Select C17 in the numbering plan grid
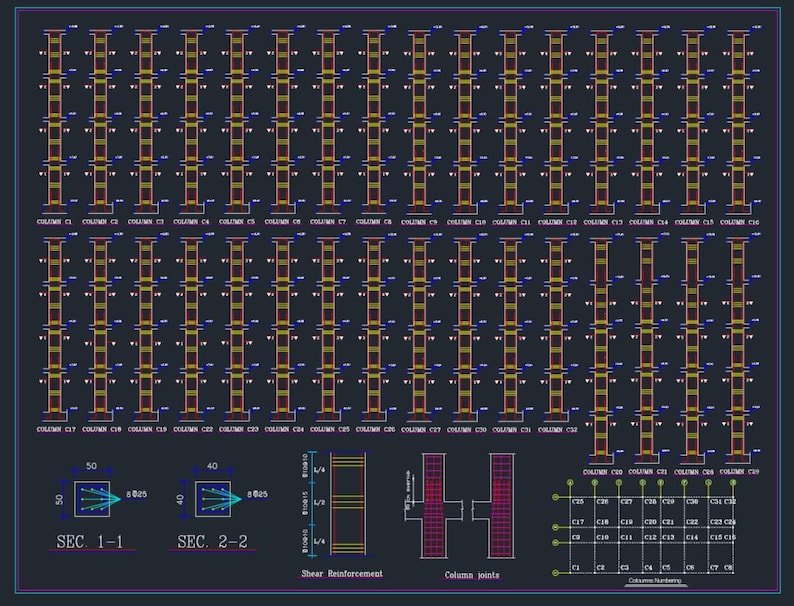Screen dimensions: 794x606 [578, 521]
